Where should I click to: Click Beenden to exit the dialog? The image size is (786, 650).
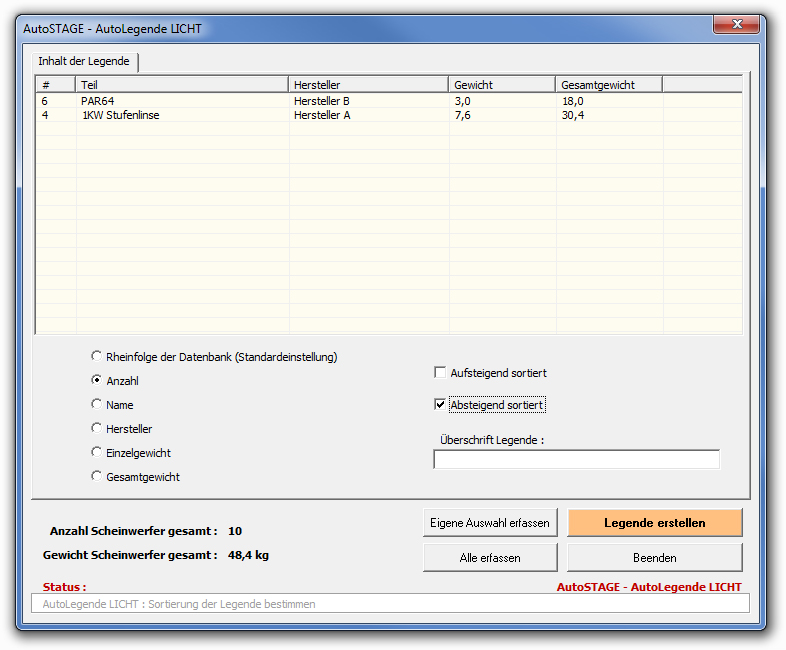coord(654,557)
